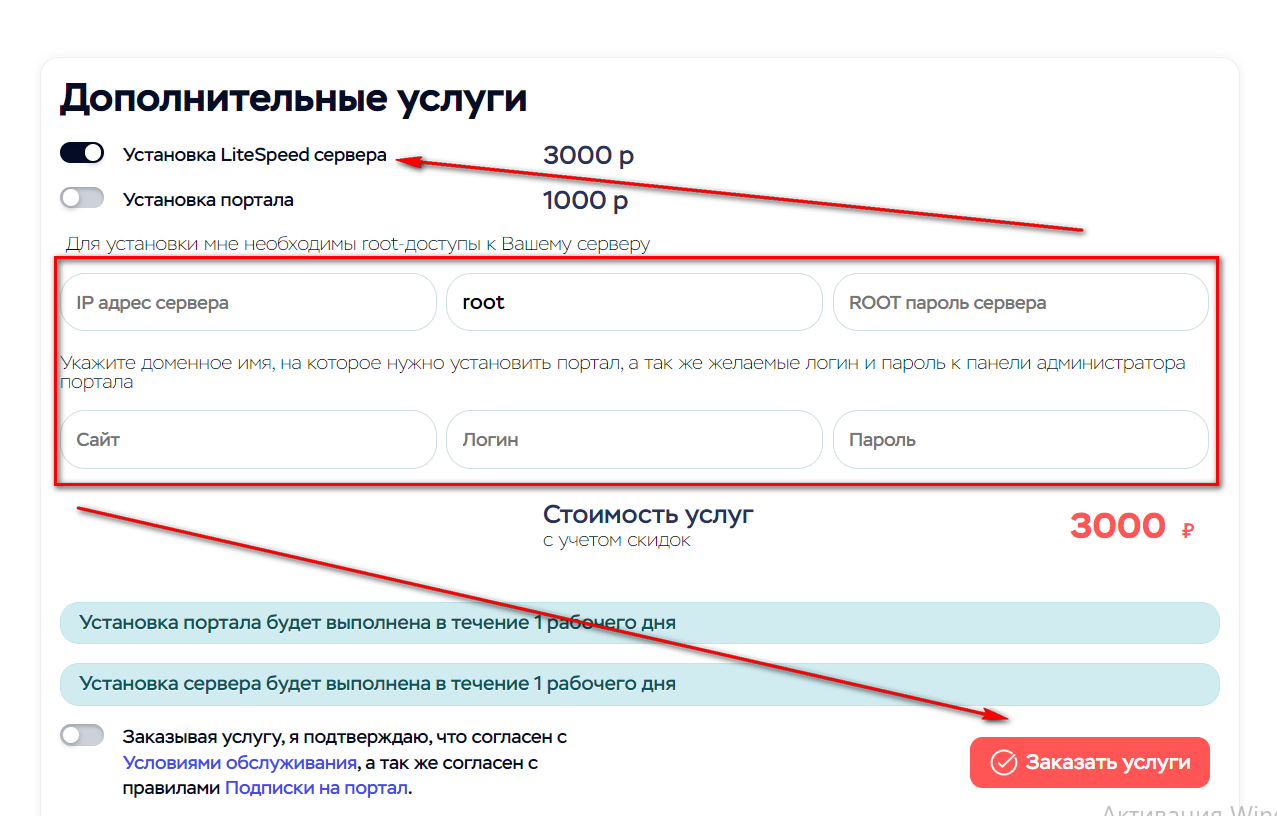Open the 'Подписки на портал' link
Screen dimensions: 1277x816
tap(316, 788)
